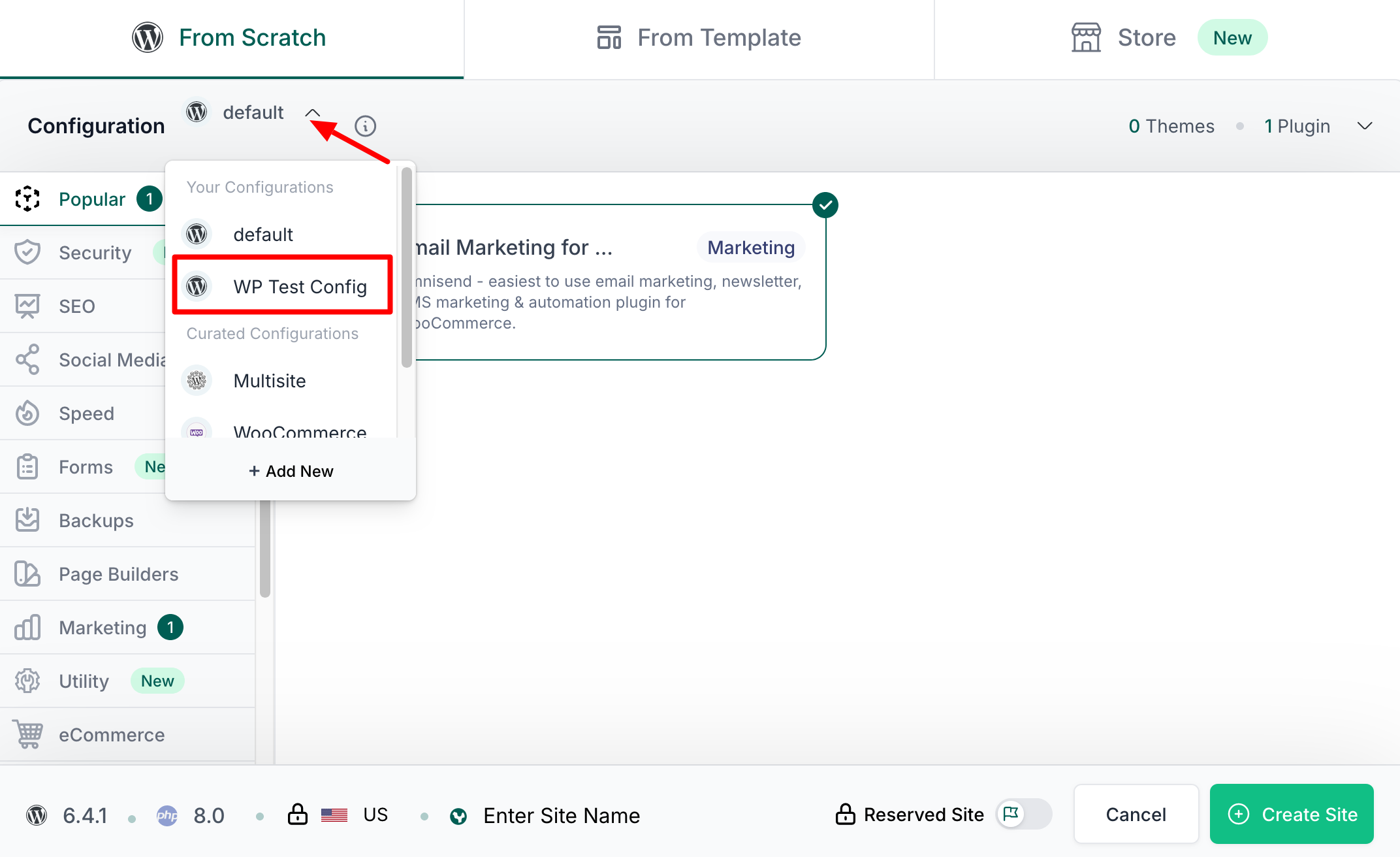Open the configuration info icon

[x=365, y=125]
